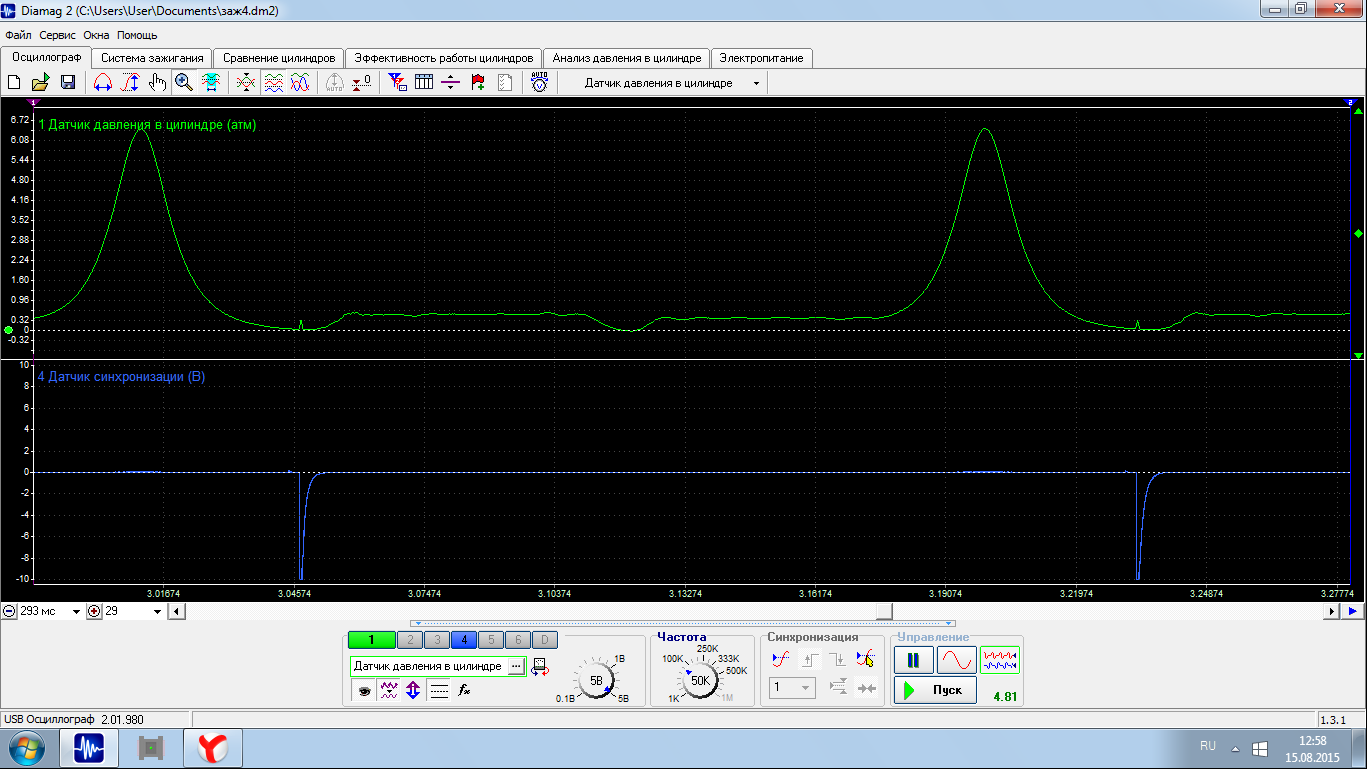Toggle channel 1 green button
This screenshot has height=769, width=1367.
(371, 640)
